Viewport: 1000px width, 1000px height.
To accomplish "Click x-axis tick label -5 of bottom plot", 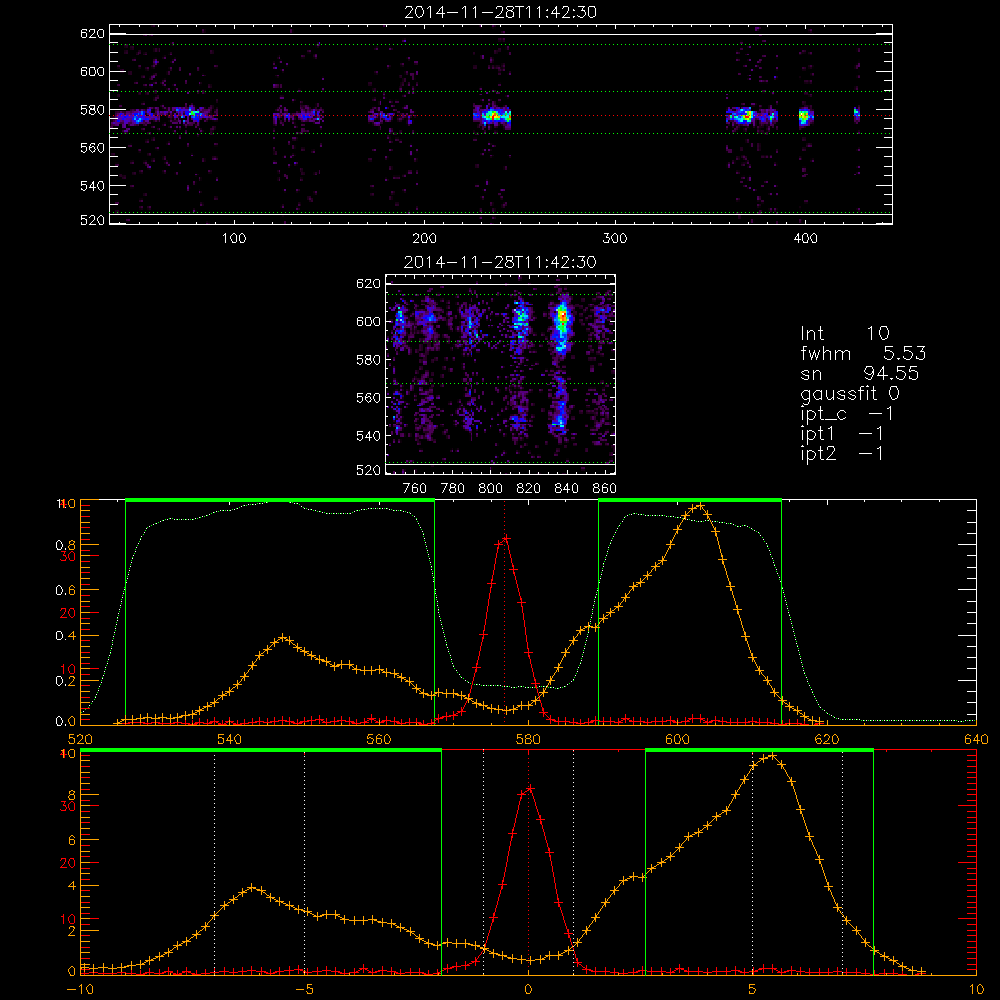I will pos(304,989).
